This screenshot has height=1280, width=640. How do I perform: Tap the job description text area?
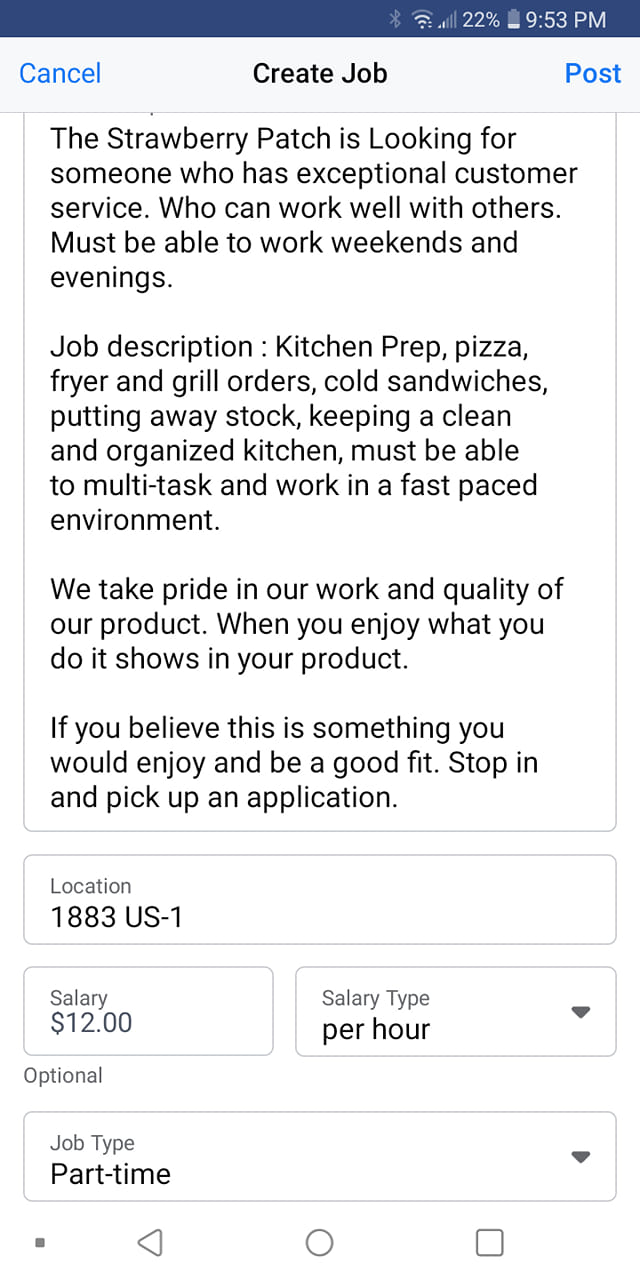click(x=319, y=470)
